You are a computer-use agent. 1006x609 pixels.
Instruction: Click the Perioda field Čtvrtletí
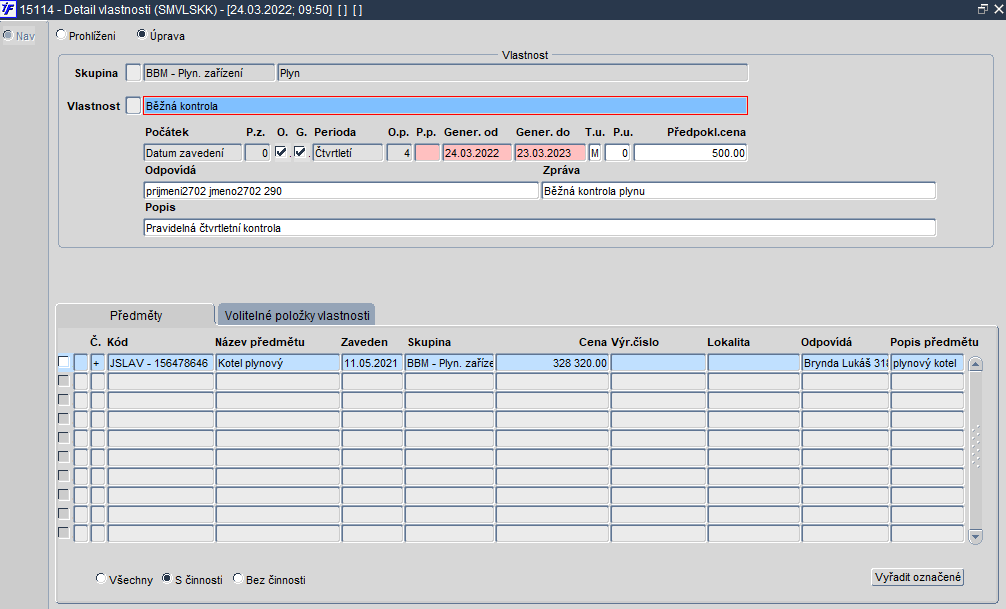(x=348, y=153)
